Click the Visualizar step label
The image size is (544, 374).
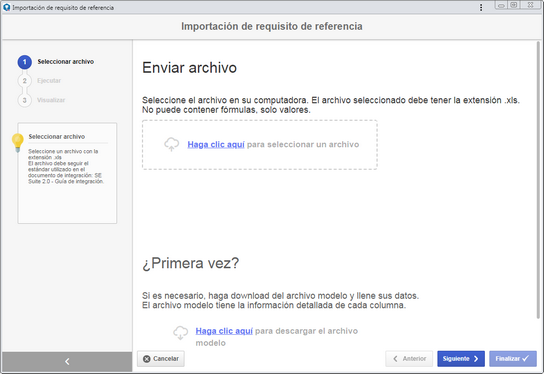click(x=51, y=100)
